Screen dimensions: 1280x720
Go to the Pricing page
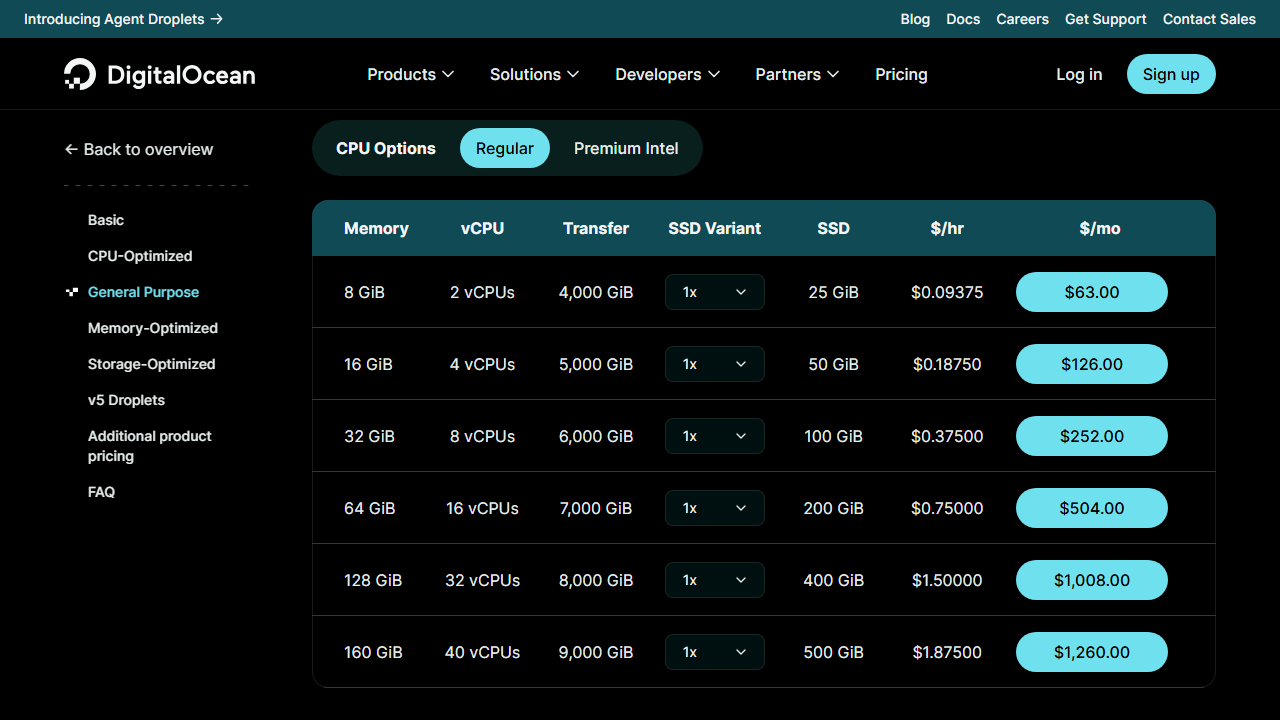click(x=901, y=74)
